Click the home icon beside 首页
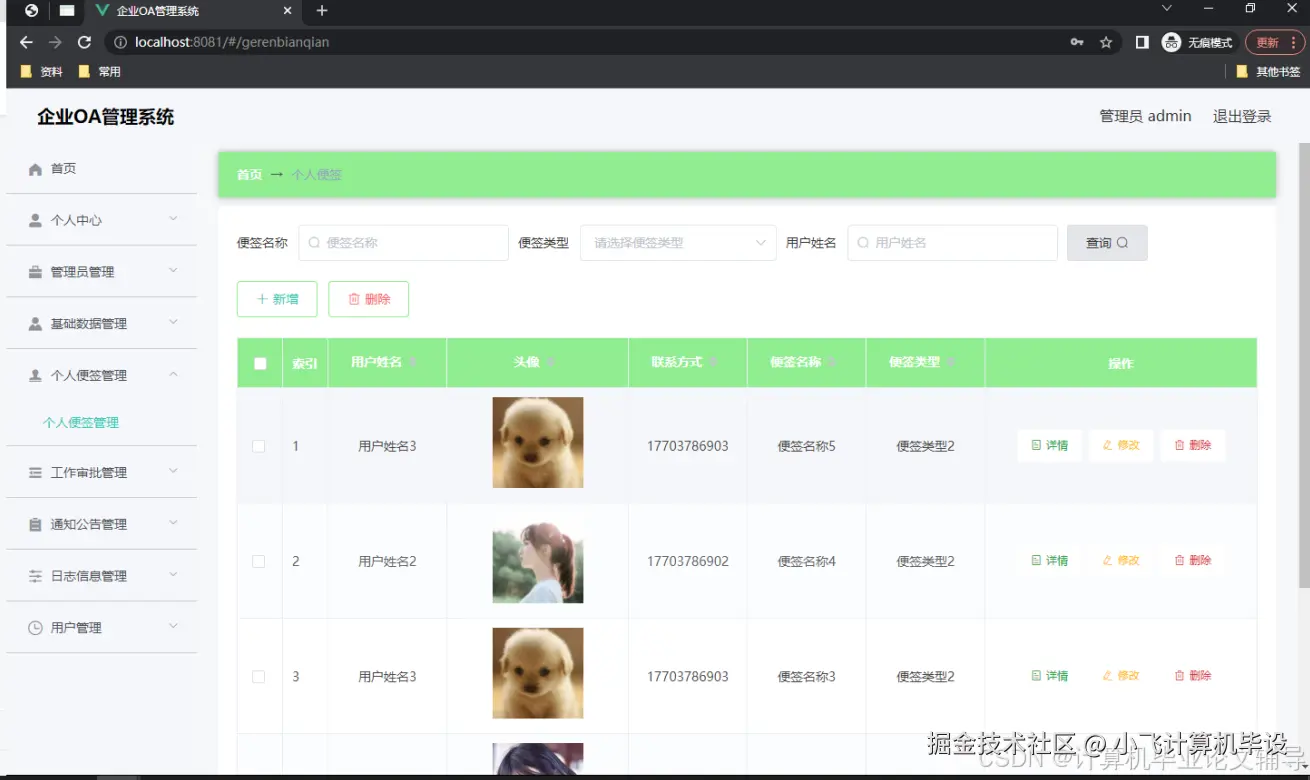 click(x=36, y=169)
